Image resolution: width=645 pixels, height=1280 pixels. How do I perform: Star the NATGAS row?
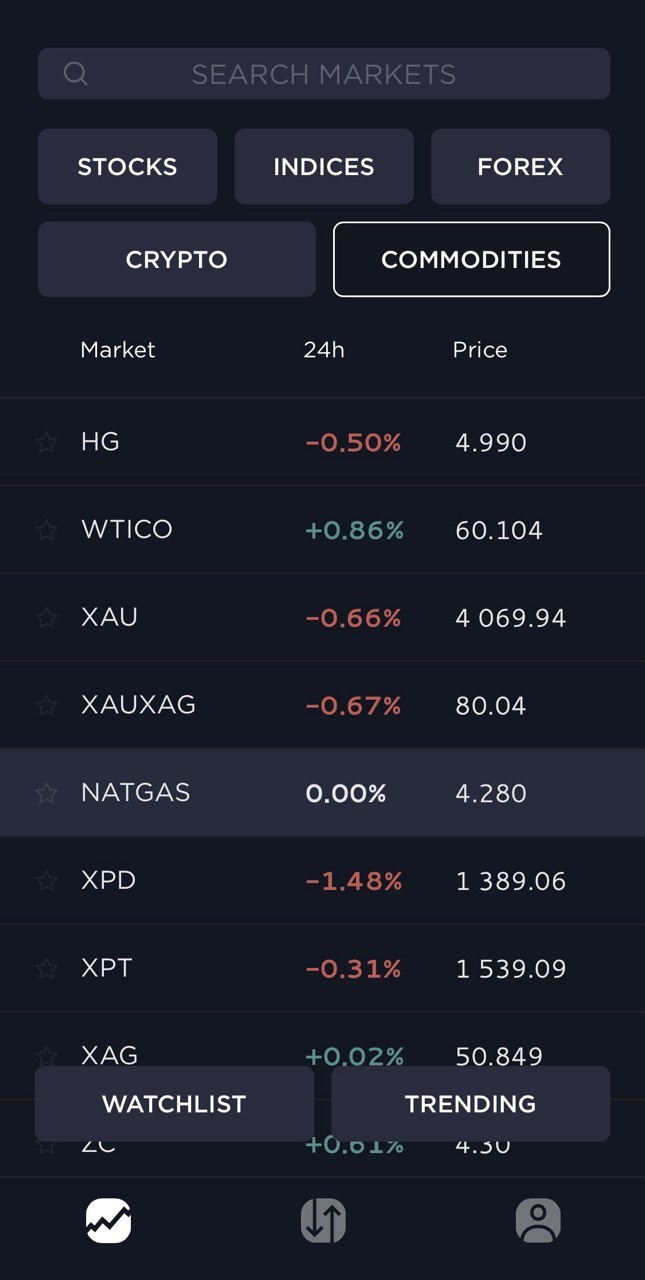[x=47, y=793]
